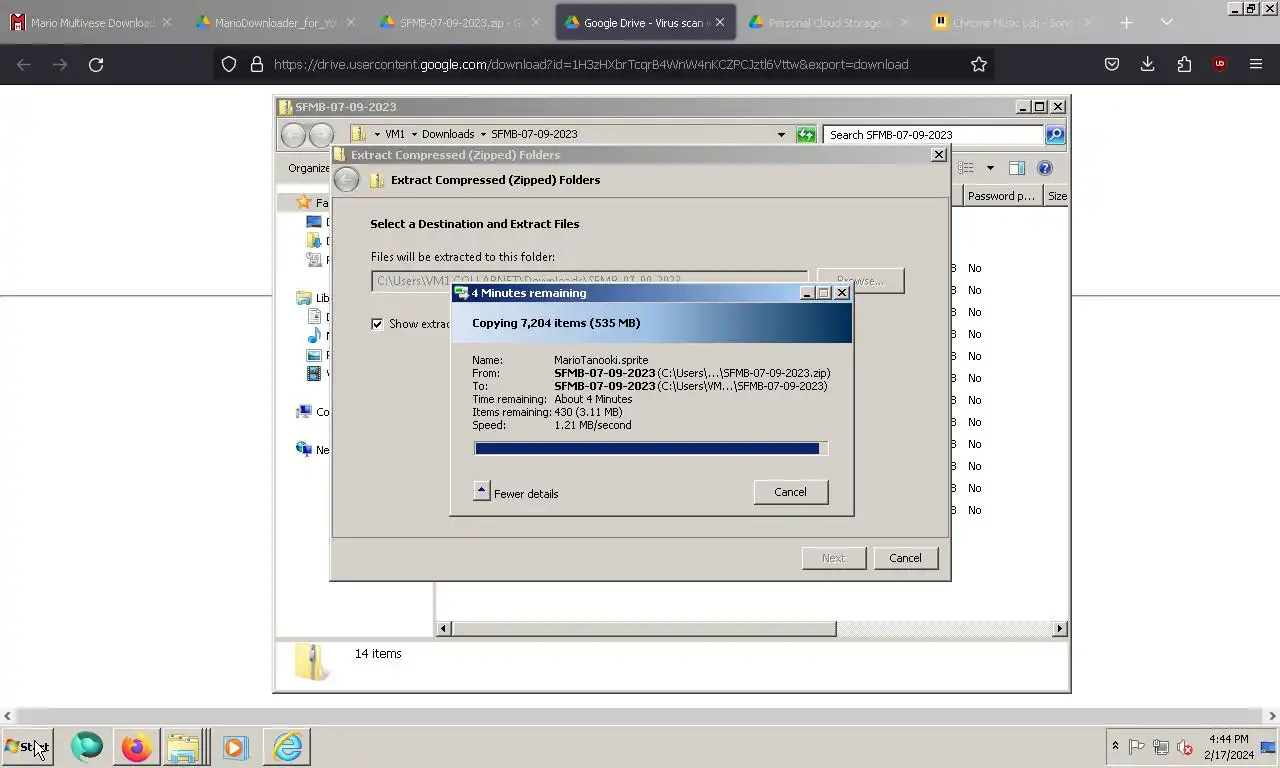This screenshot has height=768, width=1280.
Task: Cancel the Extract Compressed Folders wizard
Action: [905, 558]
